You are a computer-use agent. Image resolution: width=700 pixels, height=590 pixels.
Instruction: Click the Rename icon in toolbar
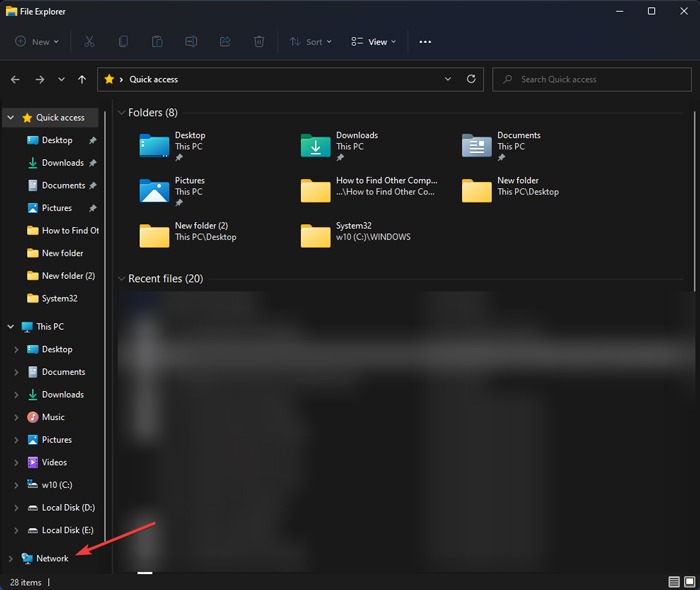[191, 42]
